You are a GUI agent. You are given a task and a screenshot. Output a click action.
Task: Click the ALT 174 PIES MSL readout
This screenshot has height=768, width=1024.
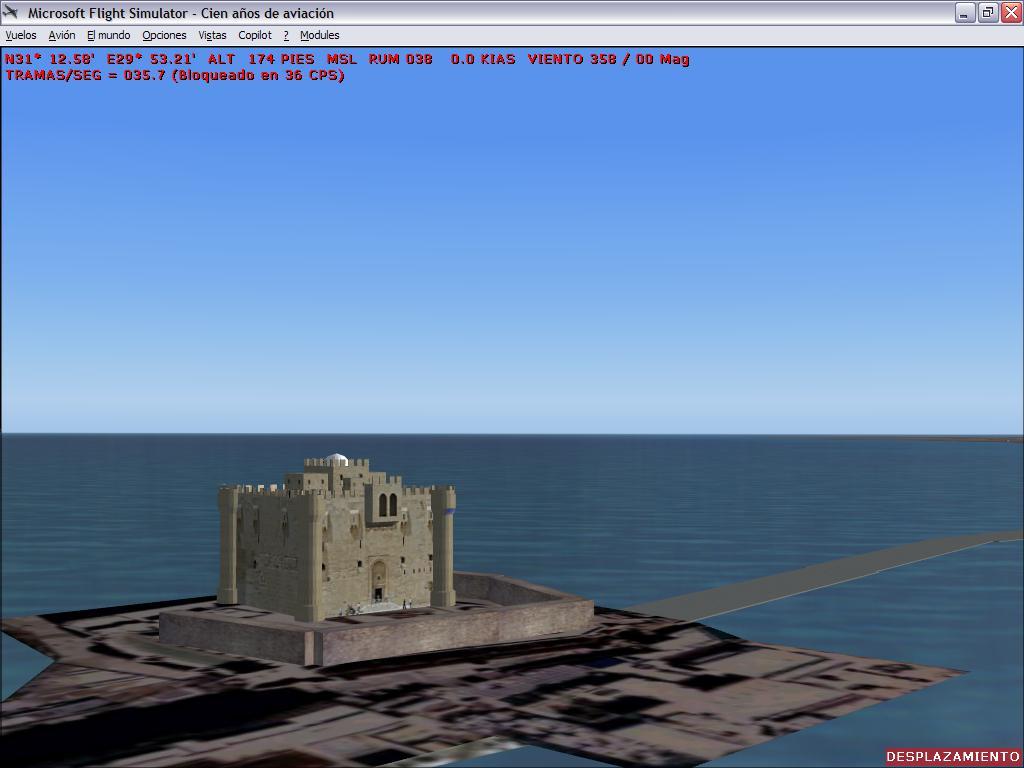pos(282,59)
